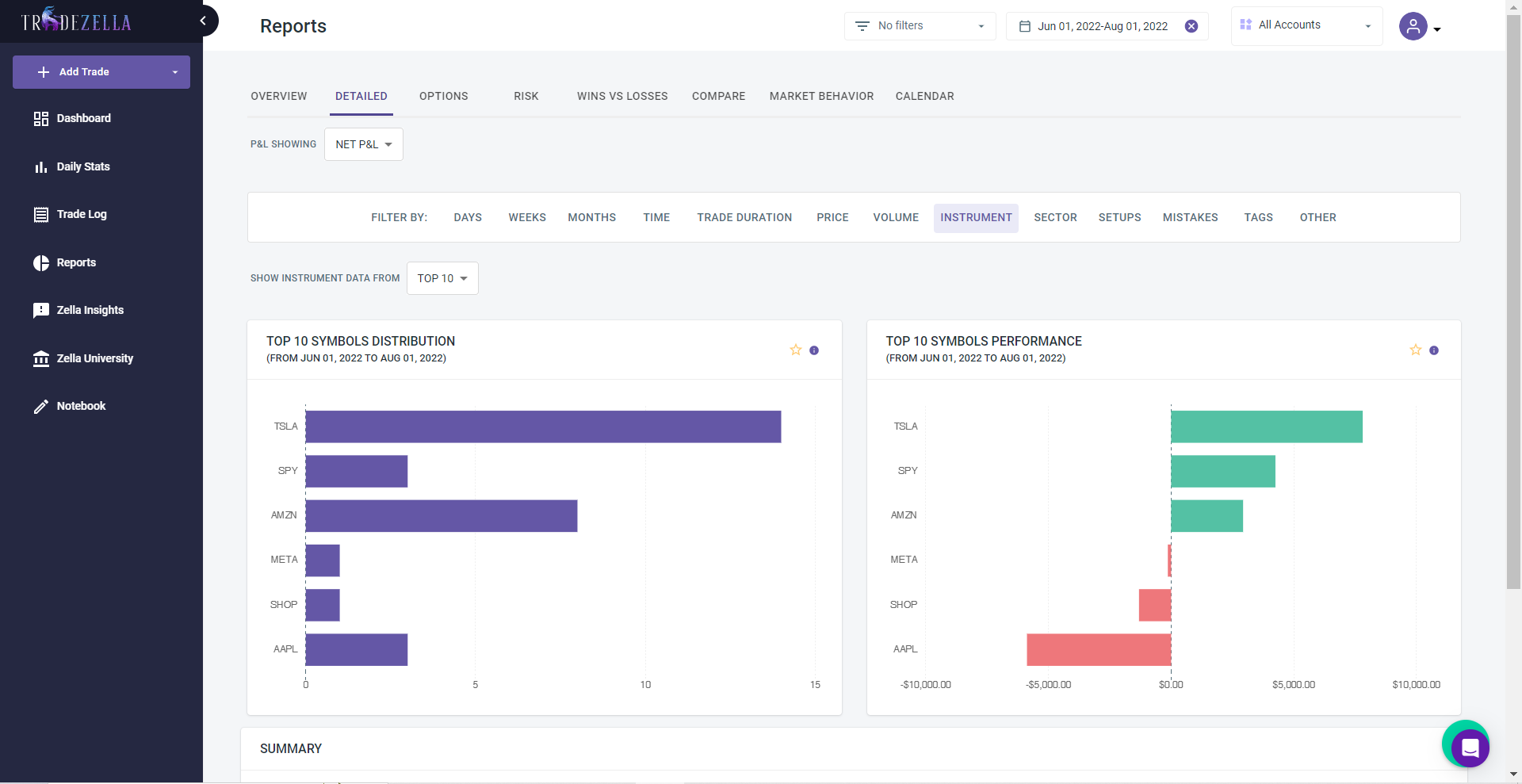Open the Dashboard icon in the sidebar
The width and height of the screenshot is (1522, 784).
tap(41, 119)
